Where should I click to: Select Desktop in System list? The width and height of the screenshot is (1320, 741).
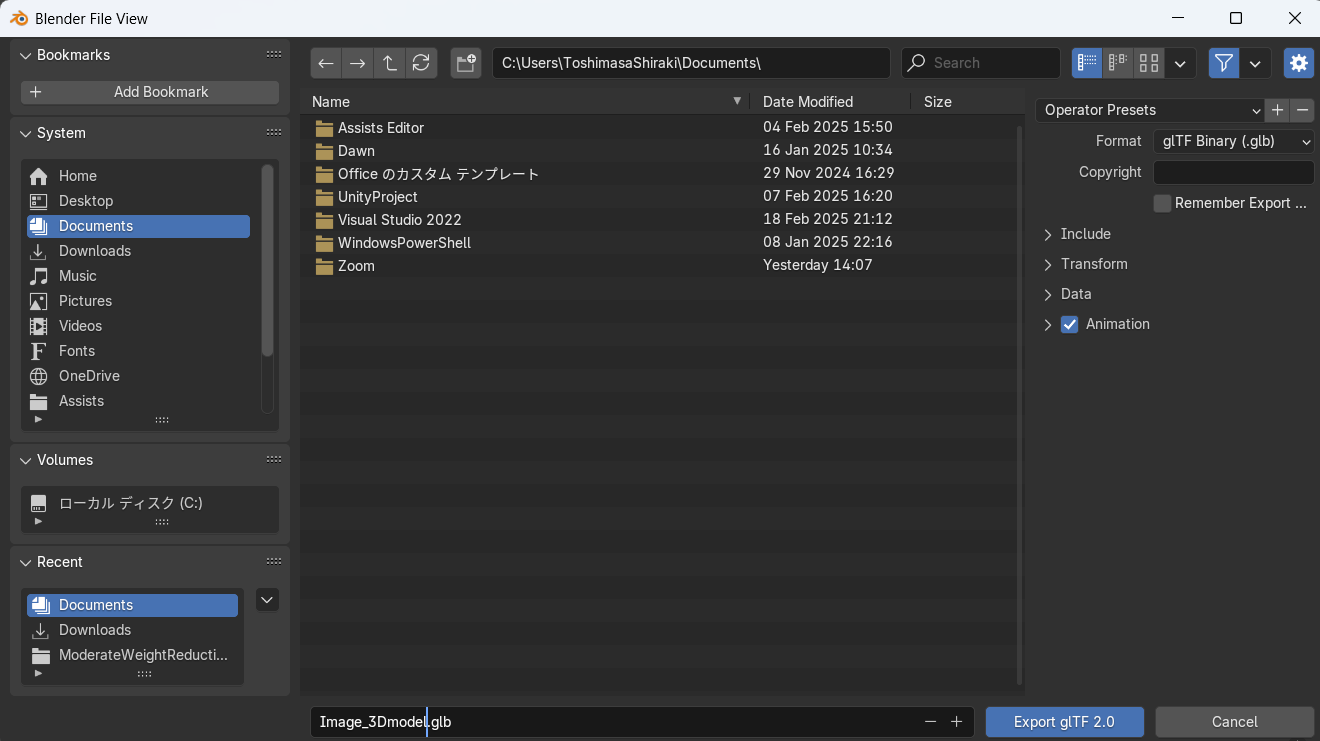[x=86, y=201]
